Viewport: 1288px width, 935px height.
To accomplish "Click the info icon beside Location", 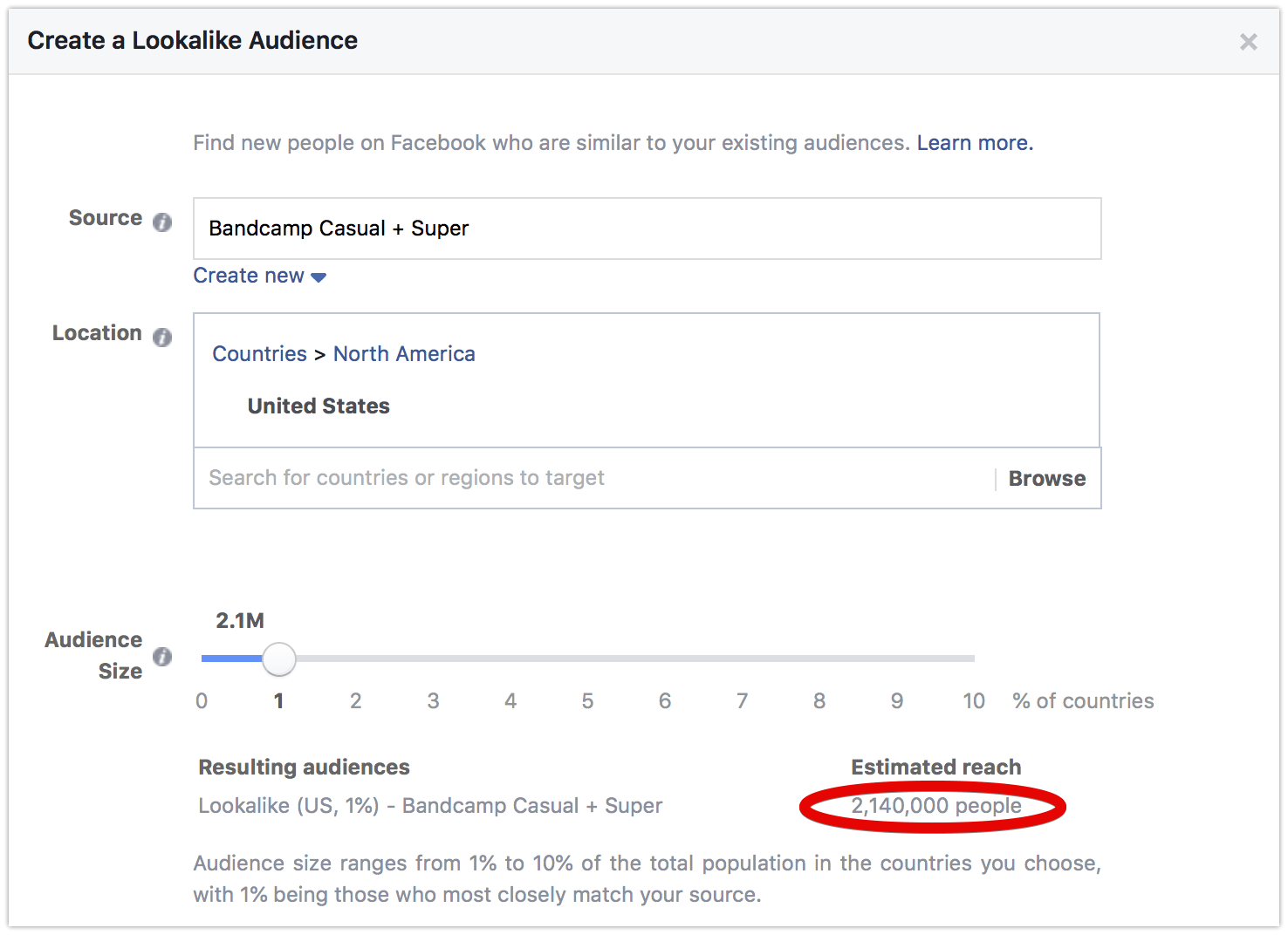I will (x=162, y=338).
